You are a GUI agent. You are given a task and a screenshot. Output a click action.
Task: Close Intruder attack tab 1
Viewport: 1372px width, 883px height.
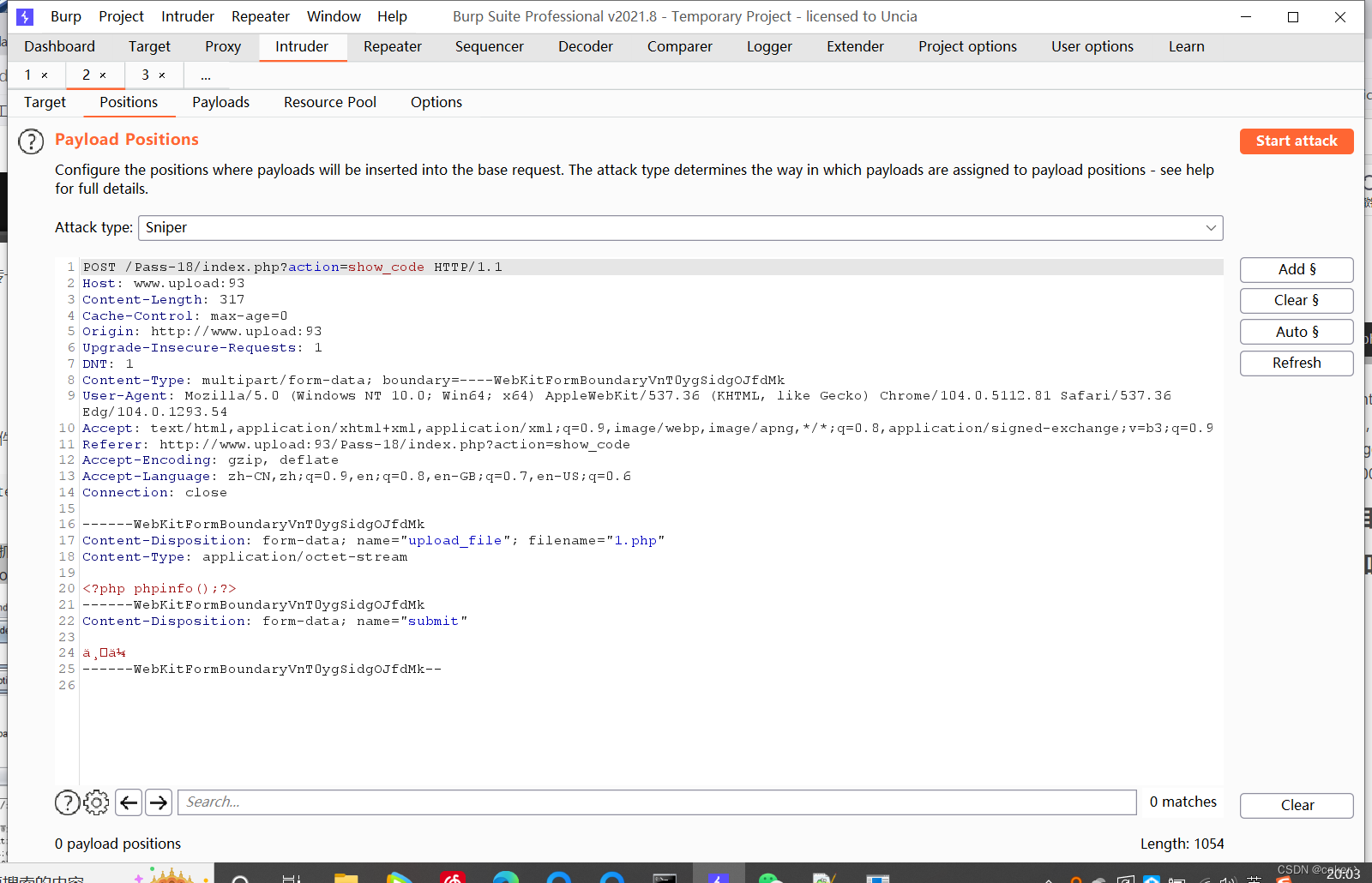[x=45, y=75]
